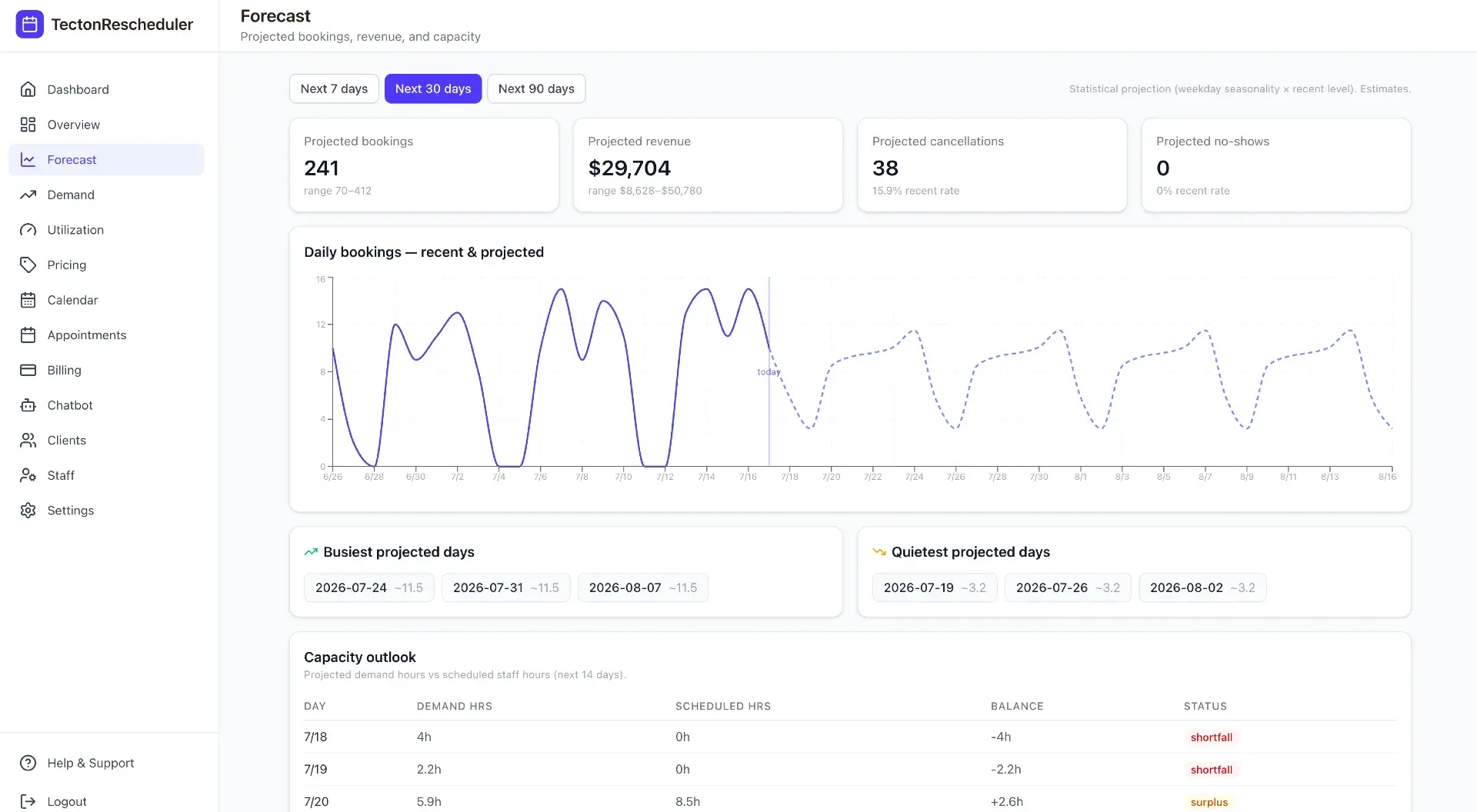Click the orange trend icon beside Quietest projected days
Image resolution: width=1477 pixels, height=812 pixels.
coord(879,552)
